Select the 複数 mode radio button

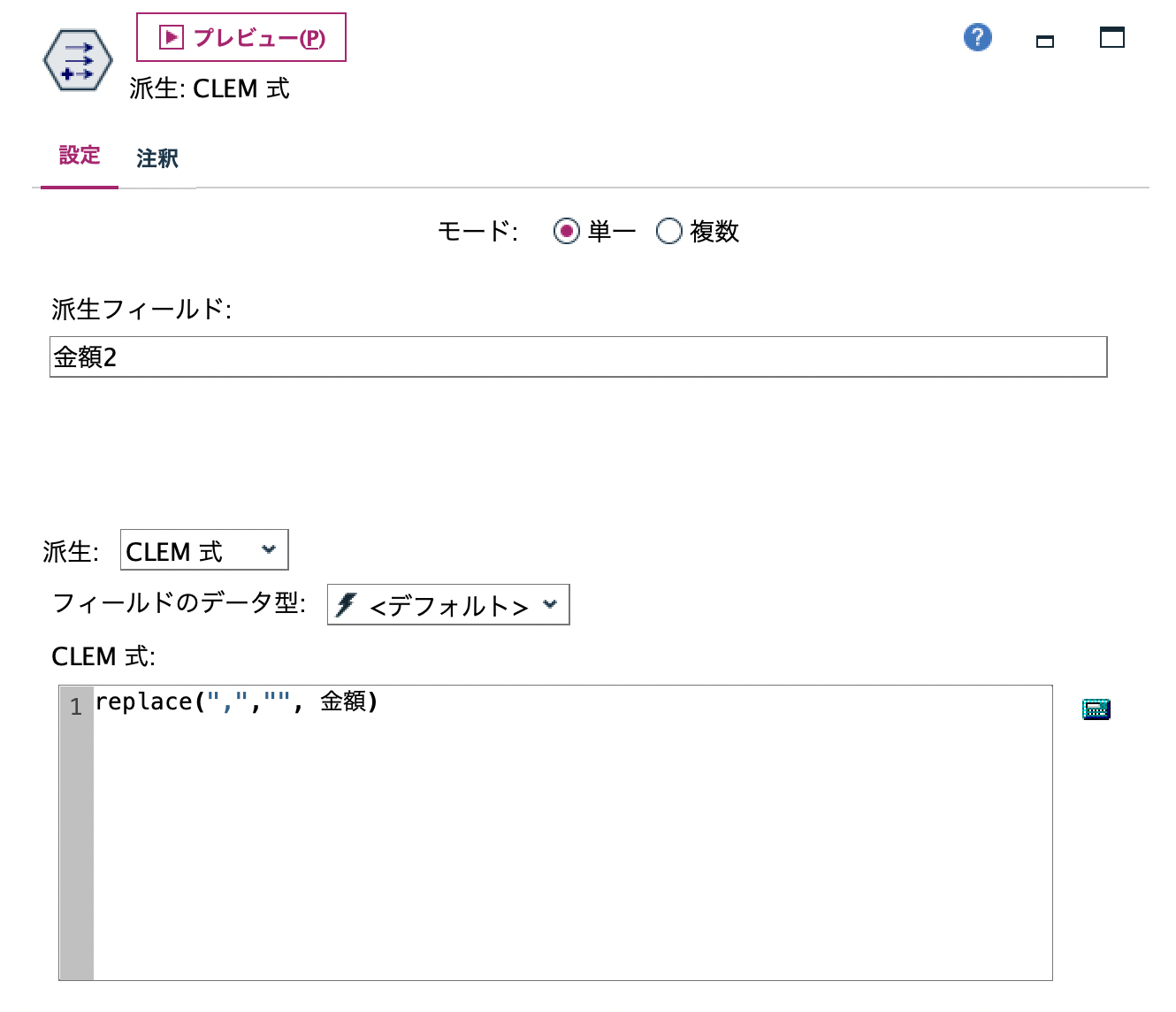coord(669,231)
